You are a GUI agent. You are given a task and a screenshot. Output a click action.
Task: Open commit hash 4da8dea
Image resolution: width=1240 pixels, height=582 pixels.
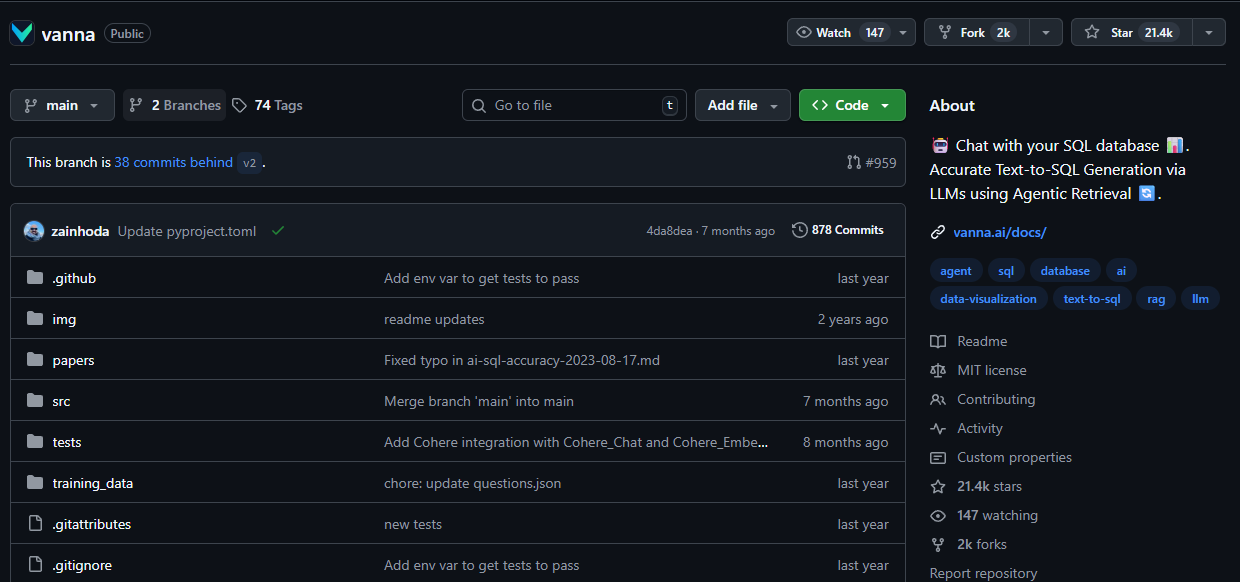pos(669,231)
